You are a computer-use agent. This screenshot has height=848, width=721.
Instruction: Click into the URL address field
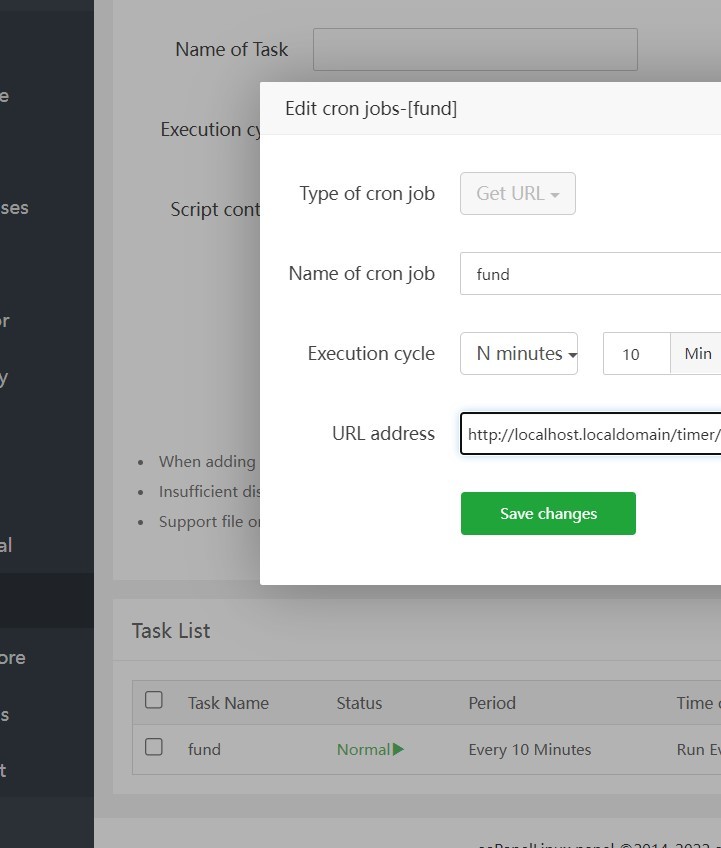(590, 433)
